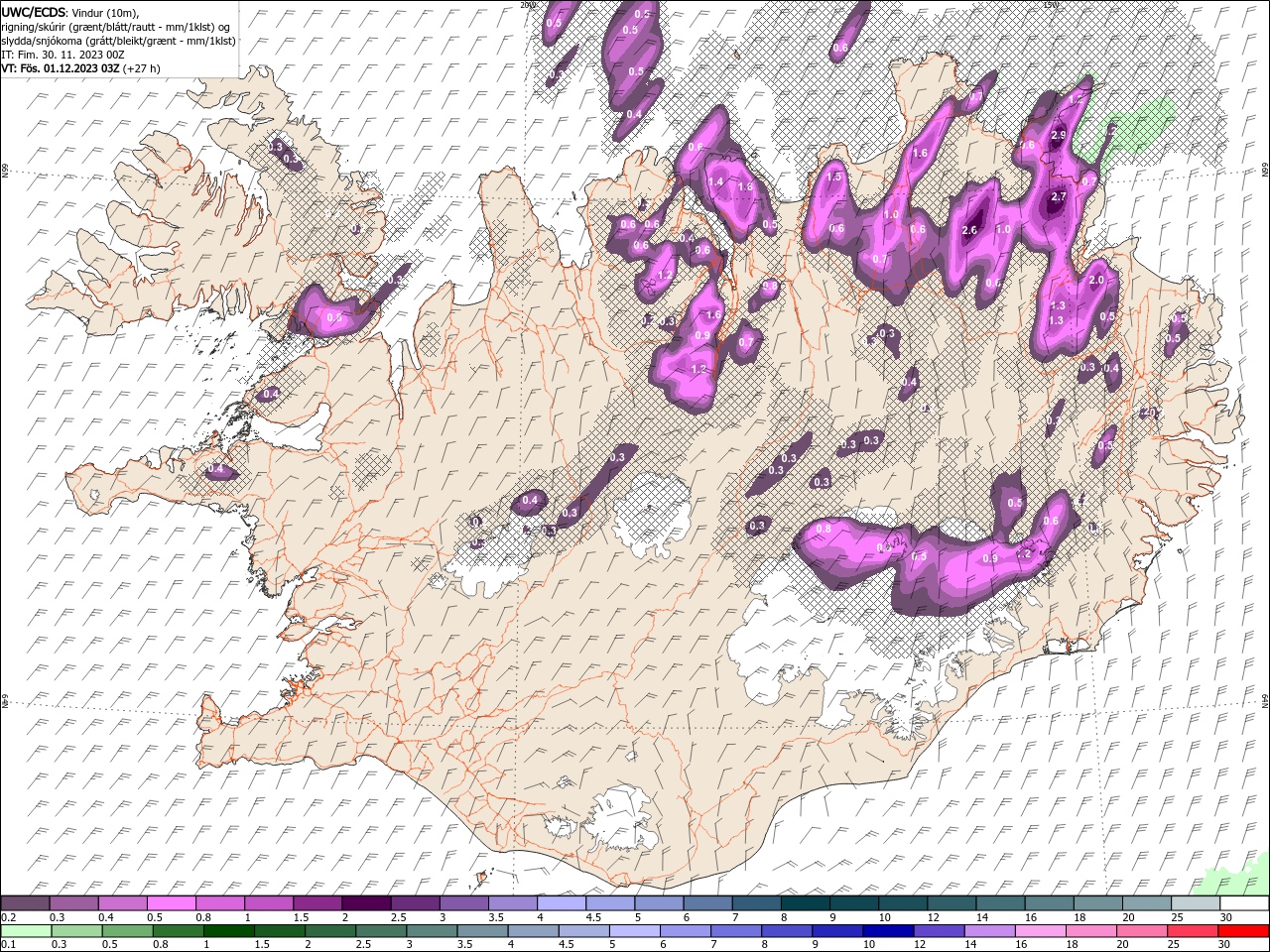Select lower scale deep blue swatch at 10
This screenshot has height=952, width=1270.
tap(887, 931)
